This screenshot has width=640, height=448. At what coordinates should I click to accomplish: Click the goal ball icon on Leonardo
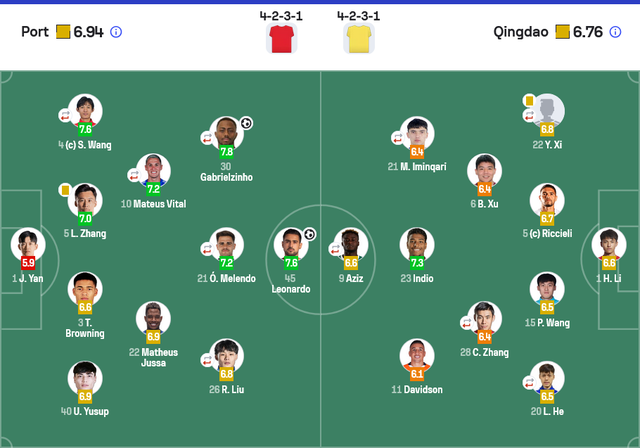(309, 235)
